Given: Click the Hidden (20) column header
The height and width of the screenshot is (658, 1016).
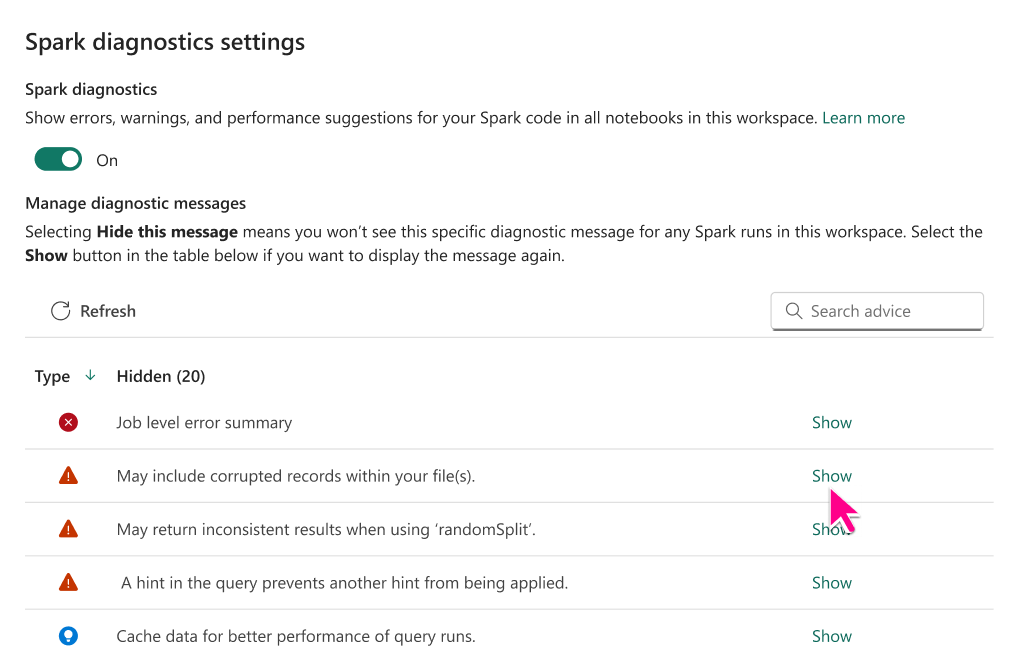Looking at the screenshot, I should (161, 377).
